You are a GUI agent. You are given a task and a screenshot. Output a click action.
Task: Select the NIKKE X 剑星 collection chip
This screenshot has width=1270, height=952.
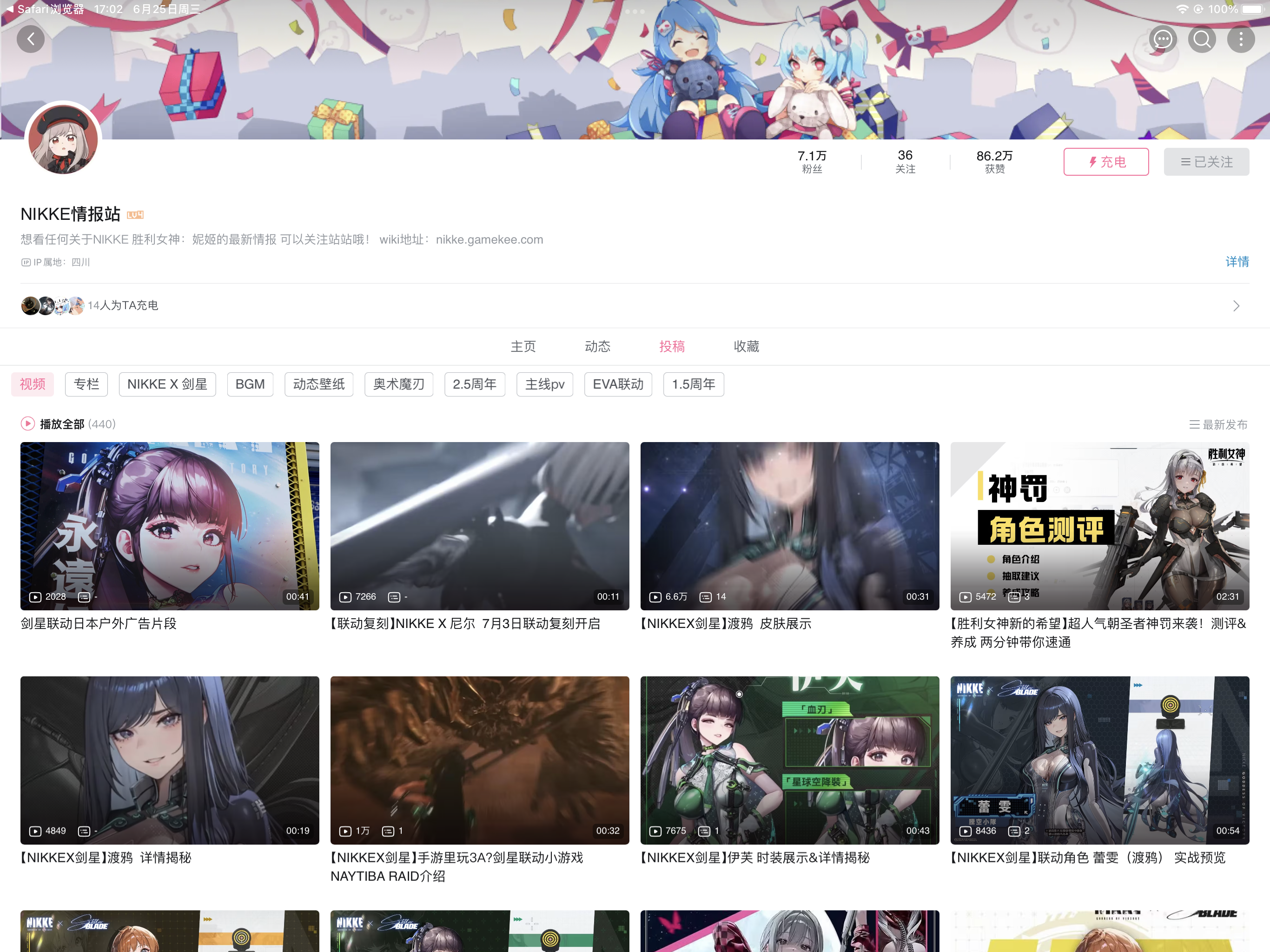coord(167,384)
